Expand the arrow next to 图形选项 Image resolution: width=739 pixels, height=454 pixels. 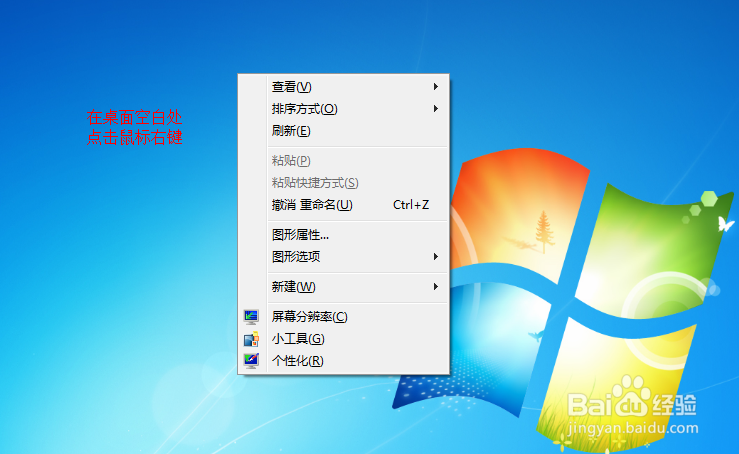pos(436,257)
